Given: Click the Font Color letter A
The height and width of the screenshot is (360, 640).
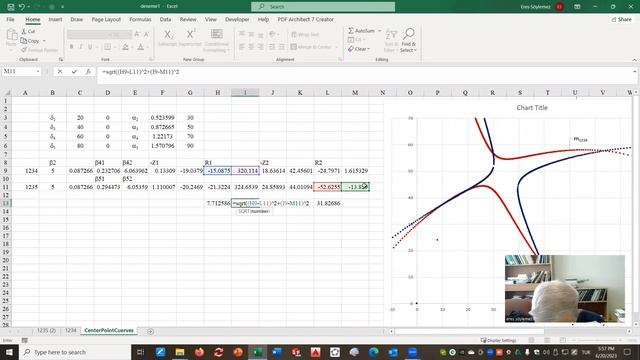Looking at the screenshot, I should tap(140, 47).
